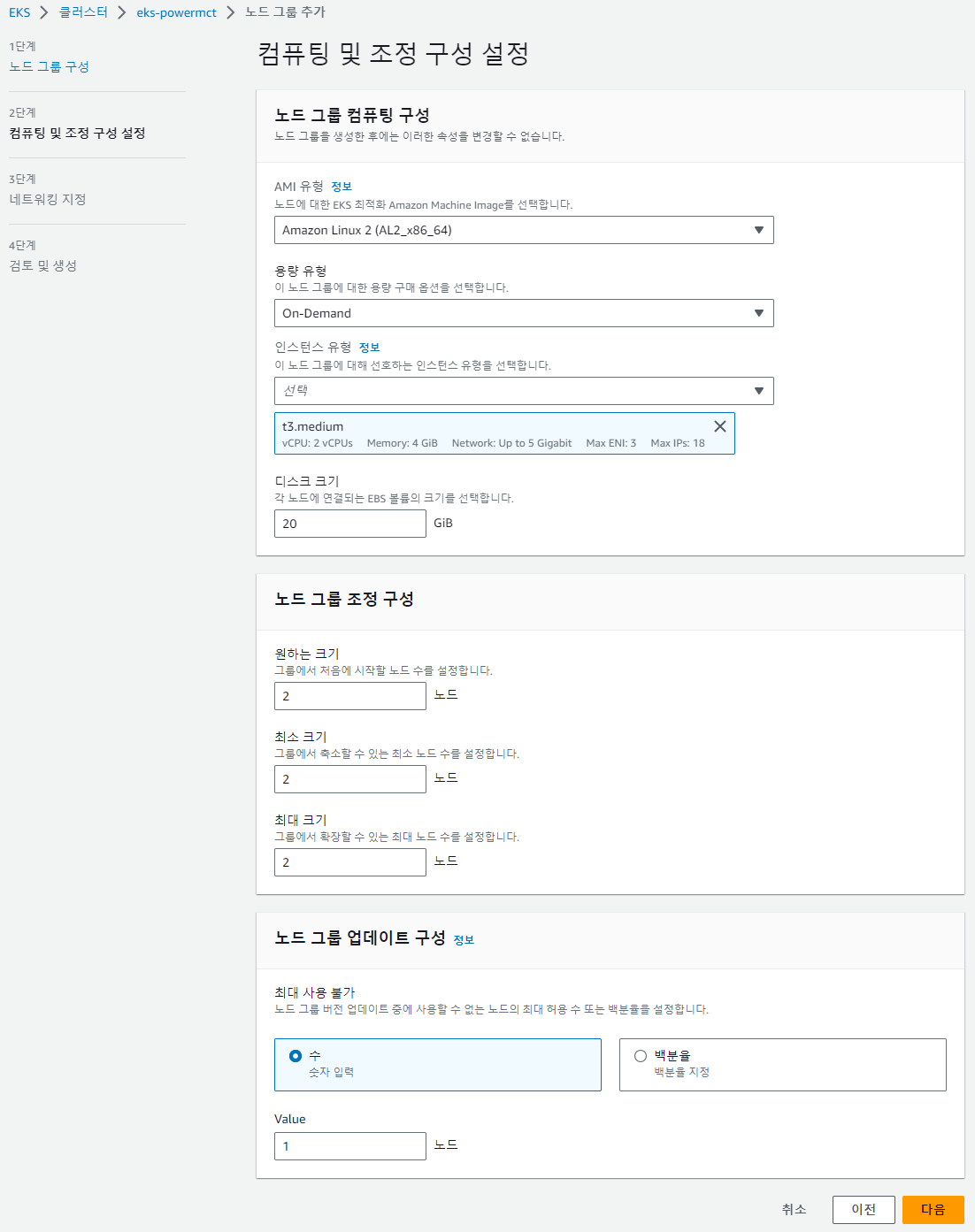This screenshot has width=975, height=1232.
Task: Open eks-powermct breadcrumb link
Action: (176, 12)
